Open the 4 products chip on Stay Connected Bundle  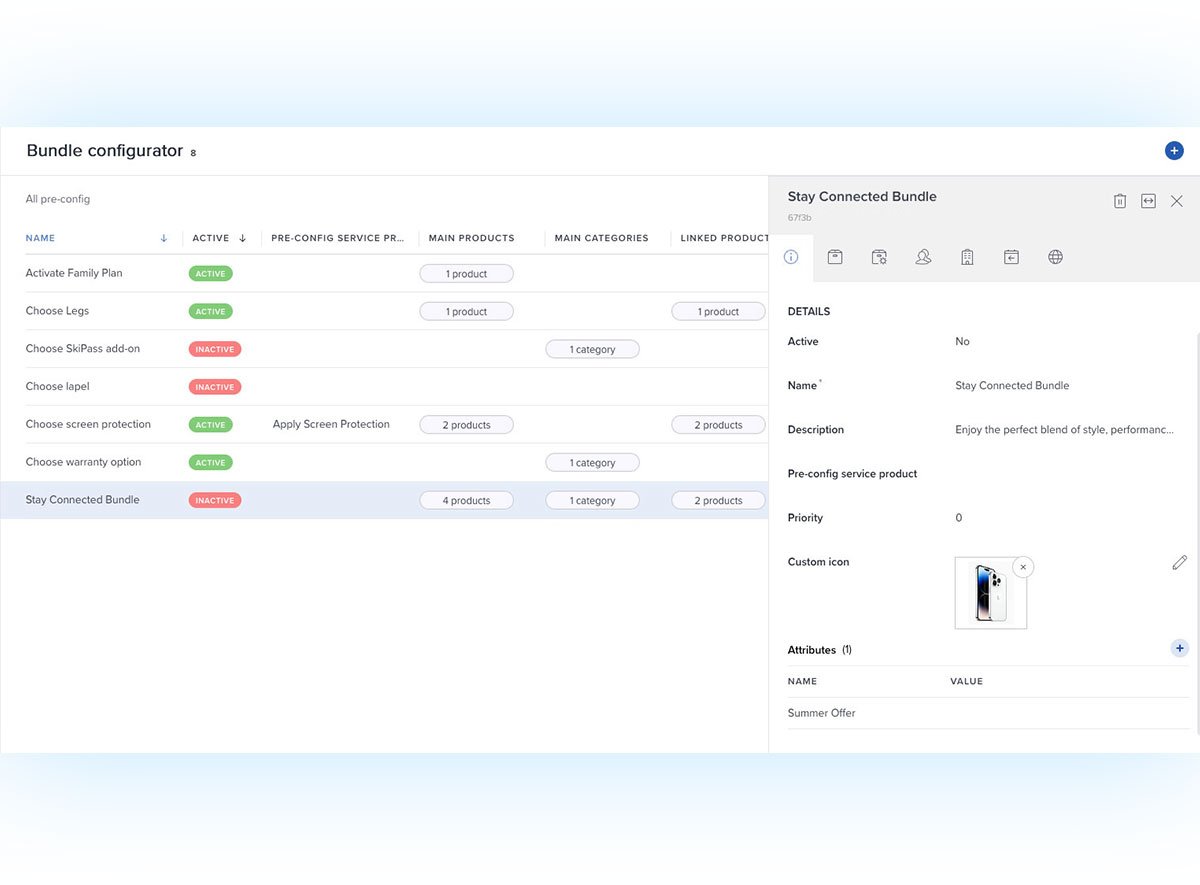coord(466,499)
